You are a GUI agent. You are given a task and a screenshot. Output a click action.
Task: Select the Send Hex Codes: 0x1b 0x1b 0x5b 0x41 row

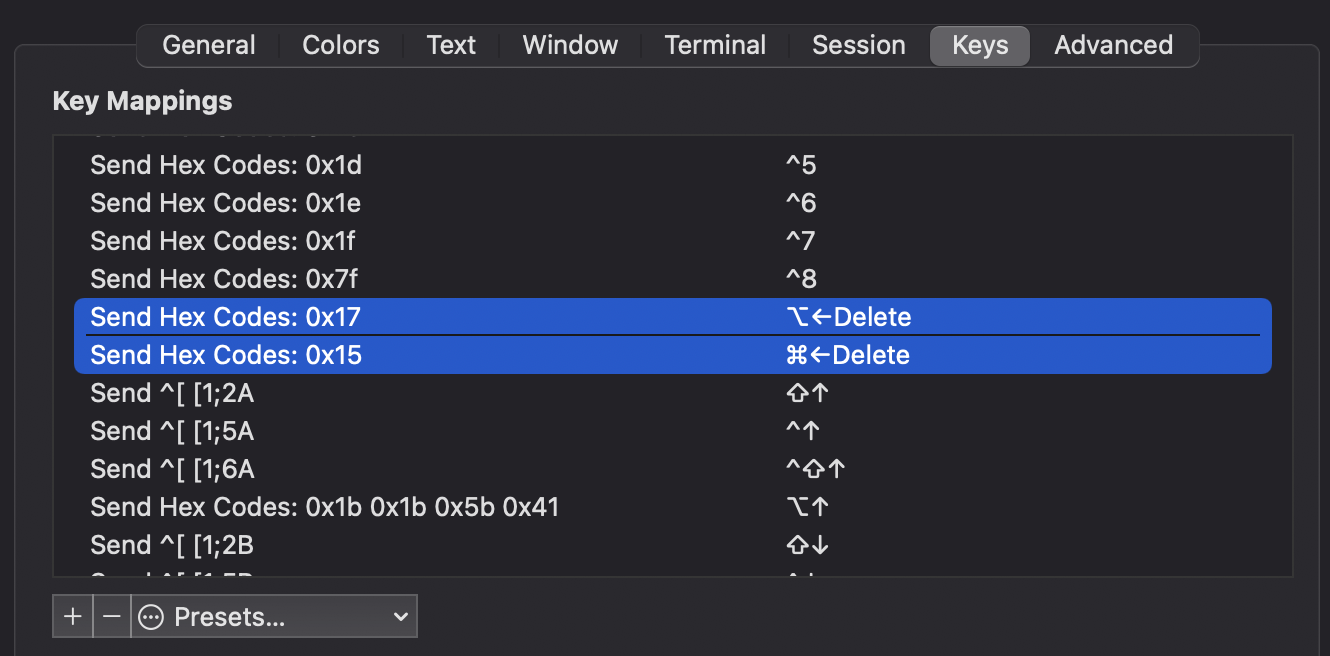(x=400, y=506)
